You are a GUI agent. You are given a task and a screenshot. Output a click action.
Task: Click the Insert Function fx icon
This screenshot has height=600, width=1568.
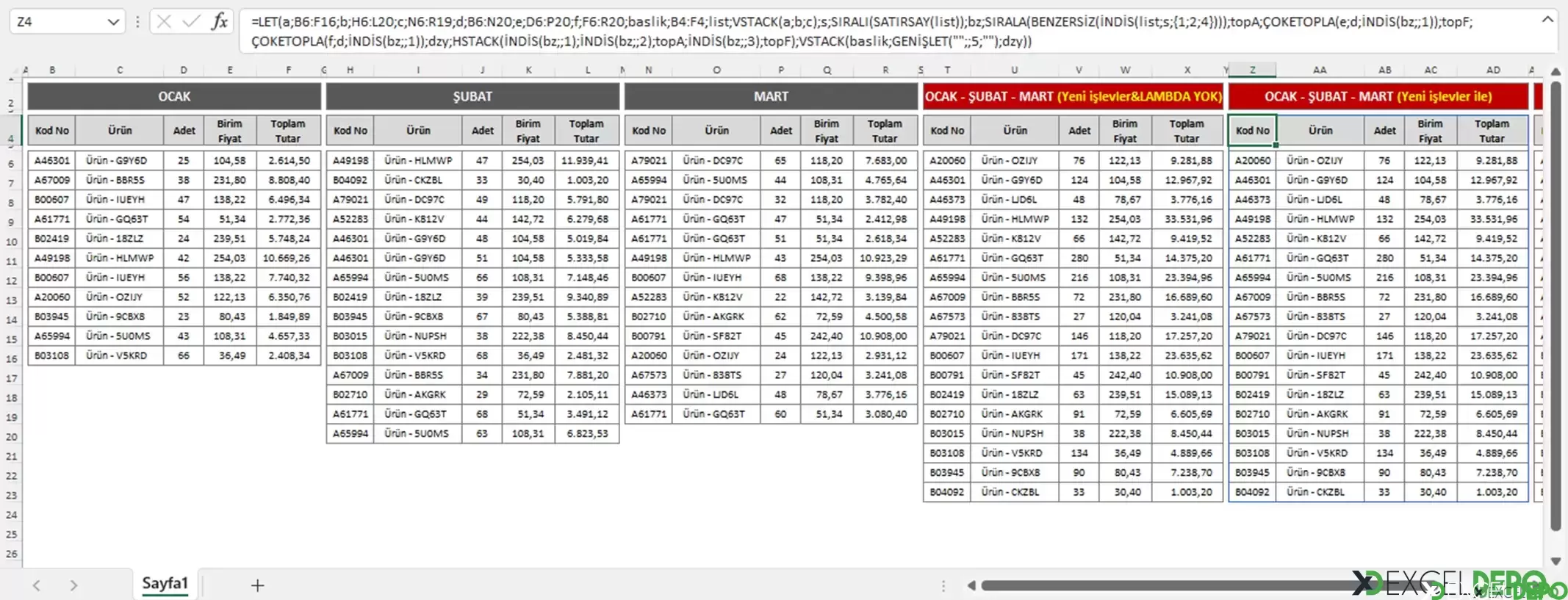click(219, 21)
